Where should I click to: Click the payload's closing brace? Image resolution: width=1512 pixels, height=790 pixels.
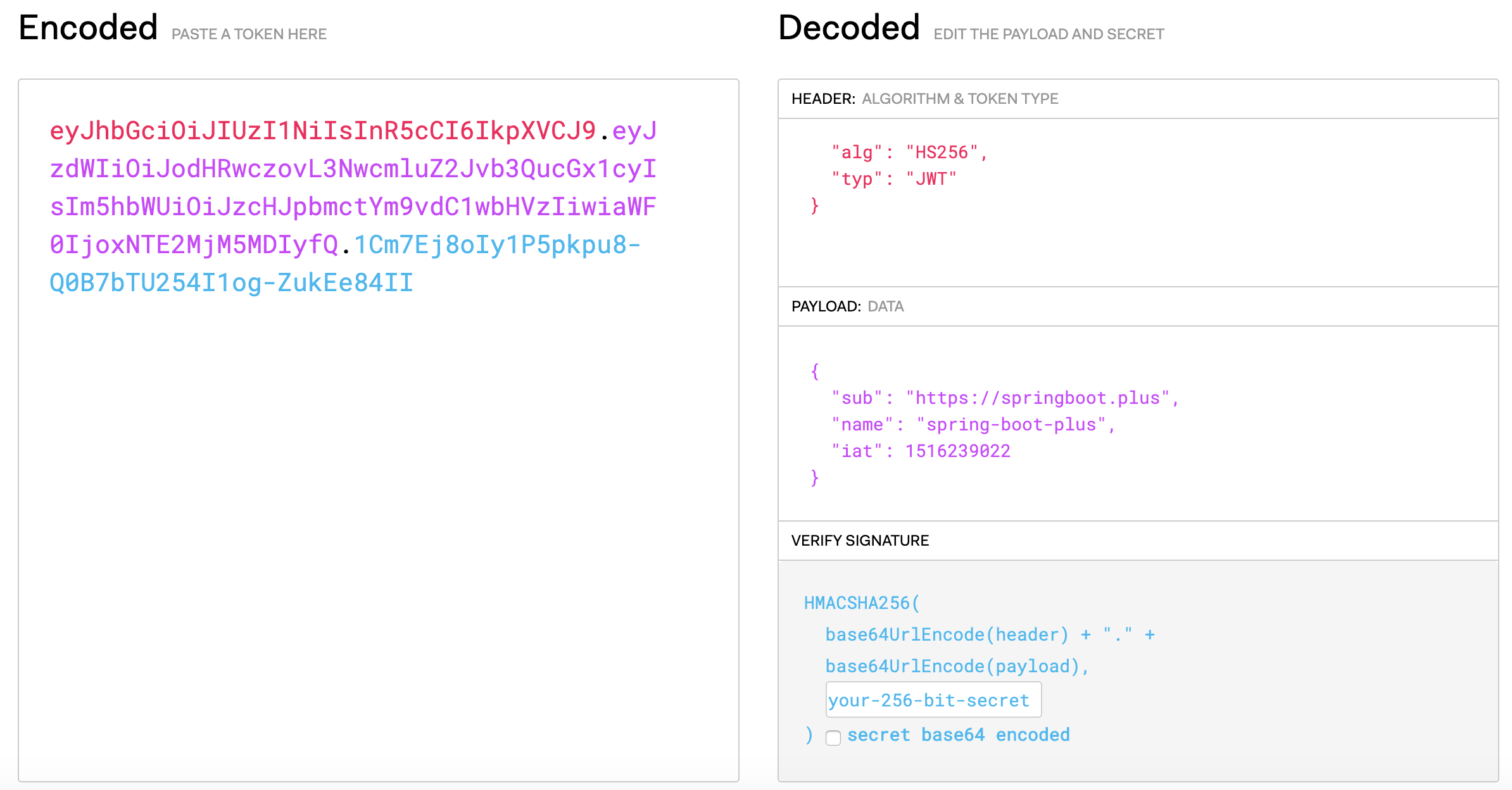click(815, 478)
